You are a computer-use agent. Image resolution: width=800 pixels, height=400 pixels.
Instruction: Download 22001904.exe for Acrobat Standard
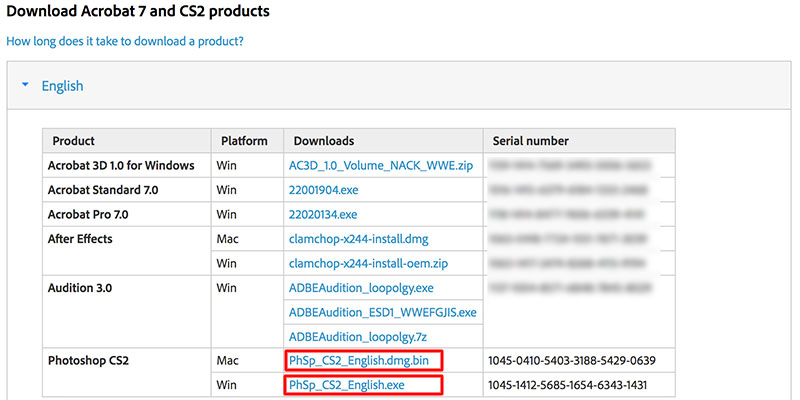(323, 190)
